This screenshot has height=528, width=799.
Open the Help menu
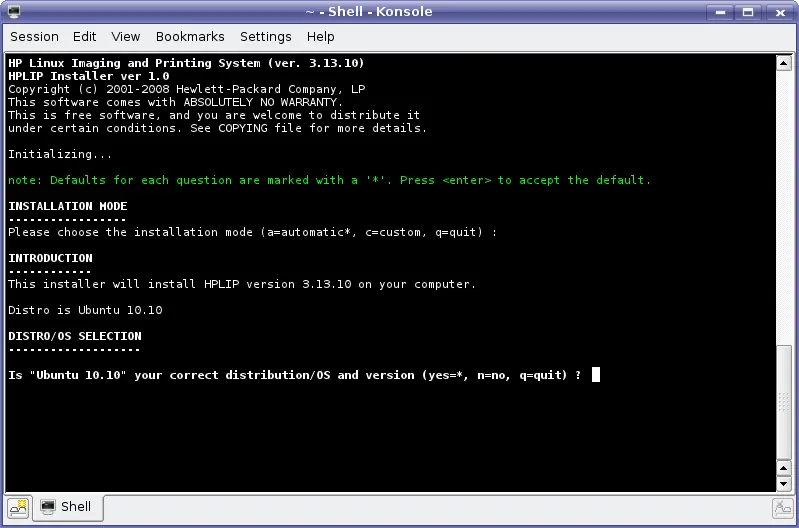point(321,37)
